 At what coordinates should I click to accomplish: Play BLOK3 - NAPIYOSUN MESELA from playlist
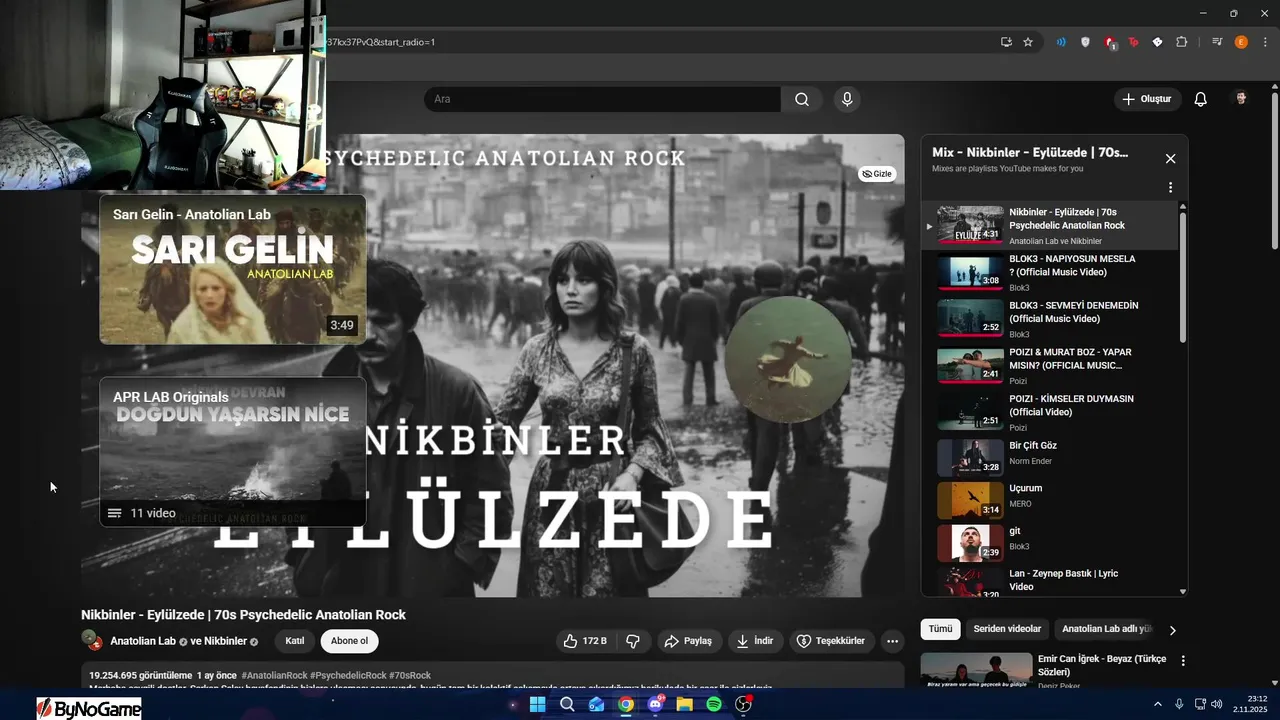(1049, 272)
